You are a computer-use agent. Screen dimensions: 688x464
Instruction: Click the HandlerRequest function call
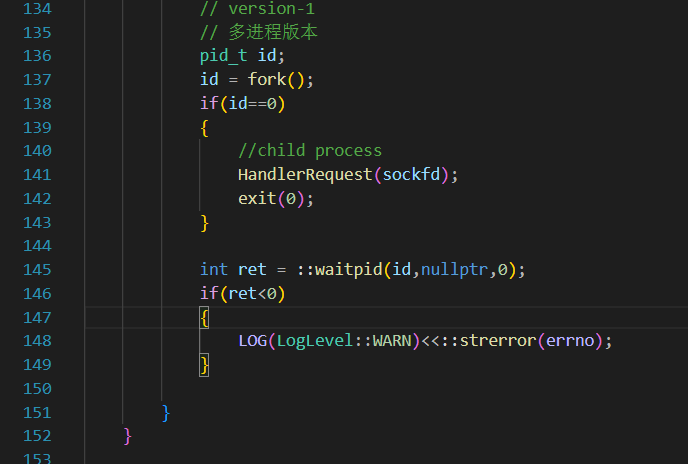click(x=305, y=175)
